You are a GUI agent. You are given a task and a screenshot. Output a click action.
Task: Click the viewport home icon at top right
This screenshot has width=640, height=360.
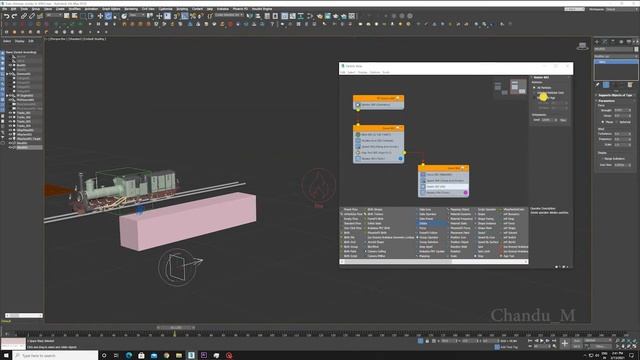[582, 46]
